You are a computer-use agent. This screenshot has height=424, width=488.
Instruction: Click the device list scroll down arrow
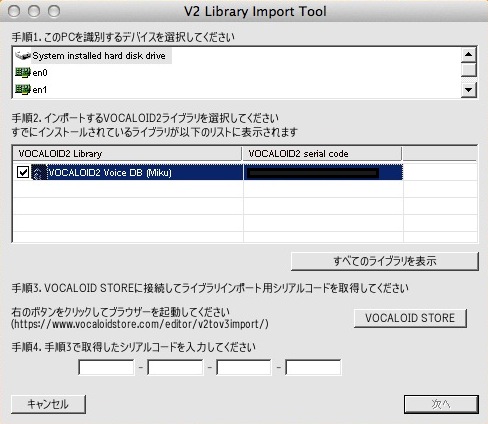point(469,89)
